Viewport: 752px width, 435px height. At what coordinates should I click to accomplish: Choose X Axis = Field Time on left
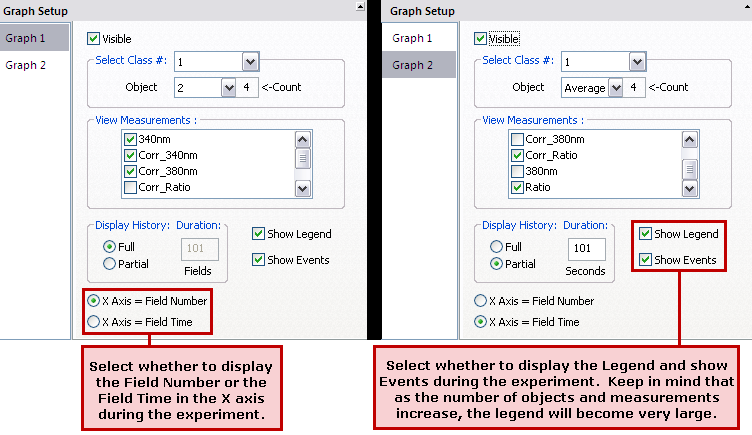tap(95, 322)
